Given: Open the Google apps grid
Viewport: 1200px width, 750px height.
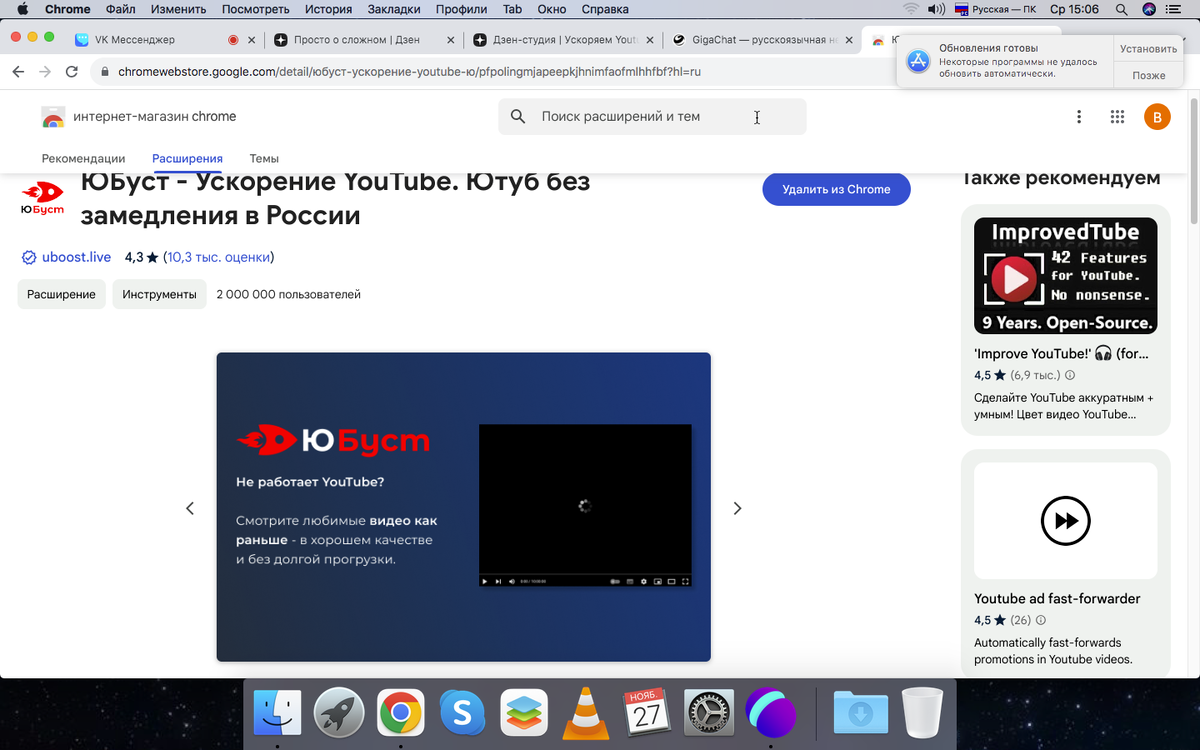Looking at the screenshot, I should 1118,117.
